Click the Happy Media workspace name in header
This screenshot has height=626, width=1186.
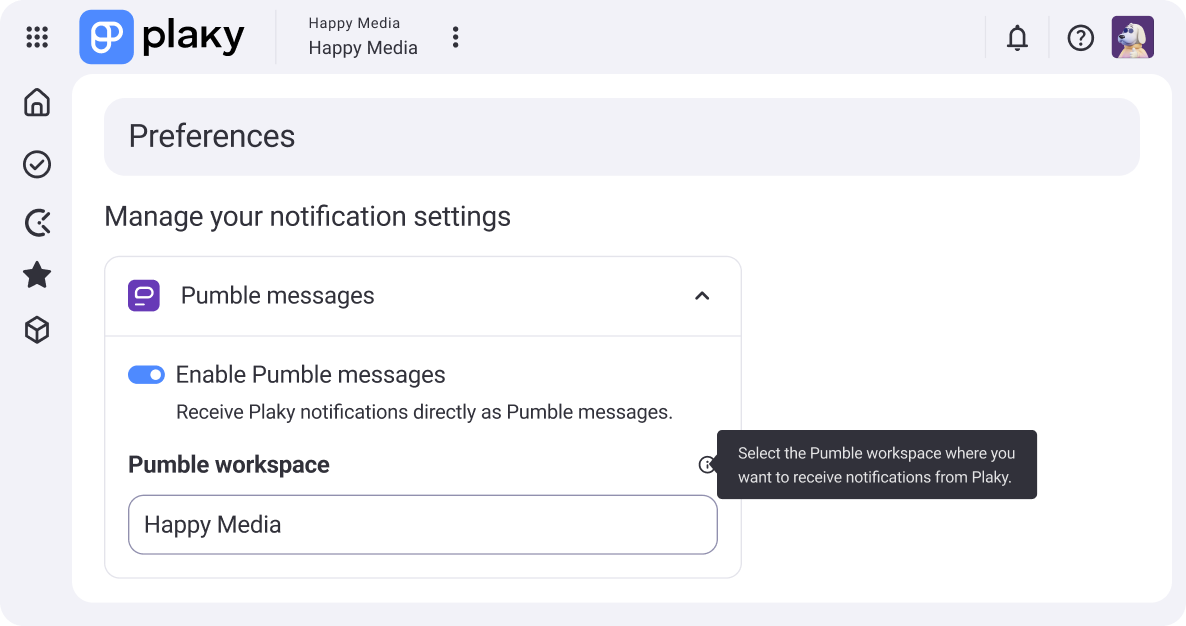(x=363, y=48)
